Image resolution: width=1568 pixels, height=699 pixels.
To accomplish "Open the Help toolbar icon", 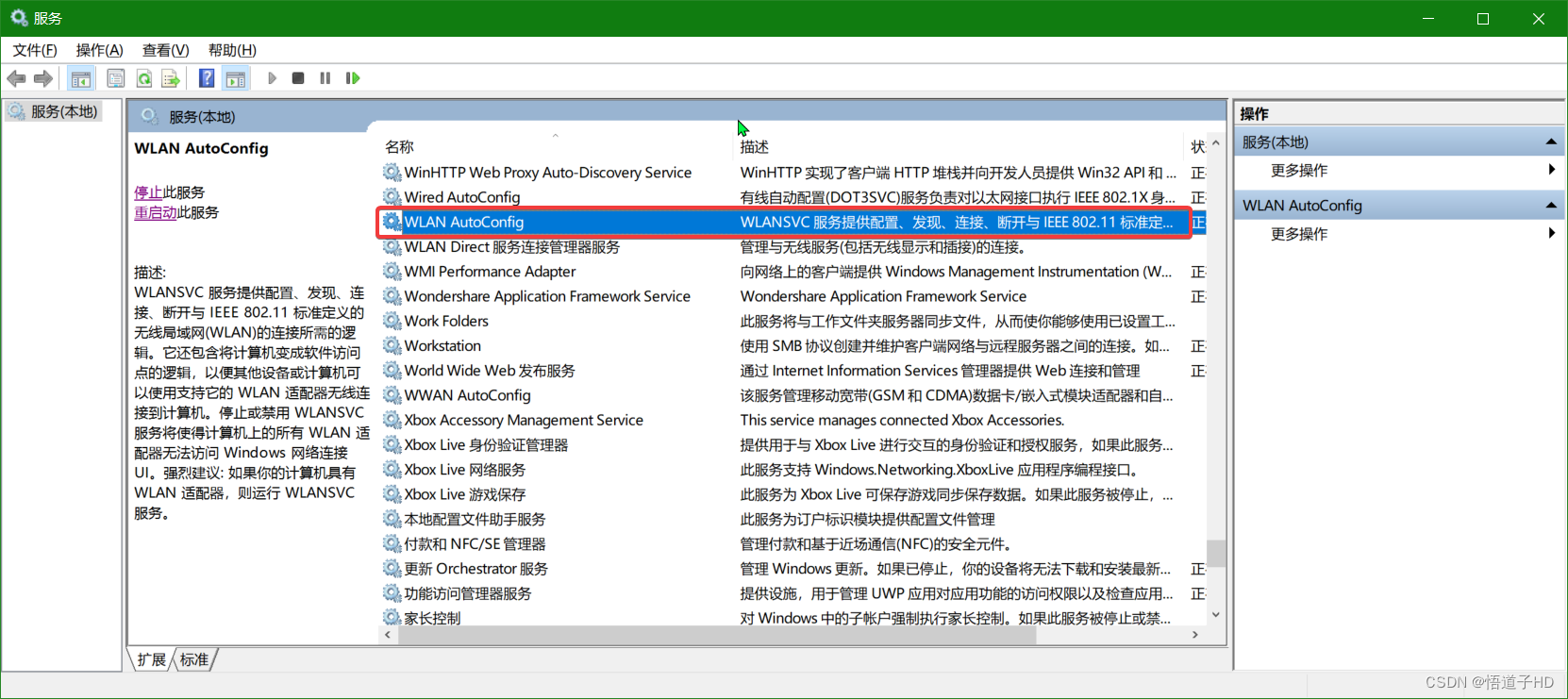I will [207, 78].
